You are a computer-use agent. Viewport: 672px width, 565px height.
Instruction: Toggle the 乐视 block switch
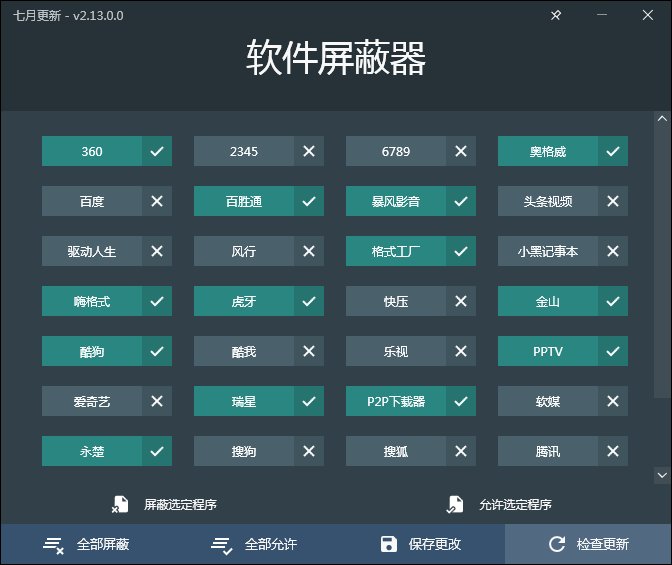click(x=411, y=351)
